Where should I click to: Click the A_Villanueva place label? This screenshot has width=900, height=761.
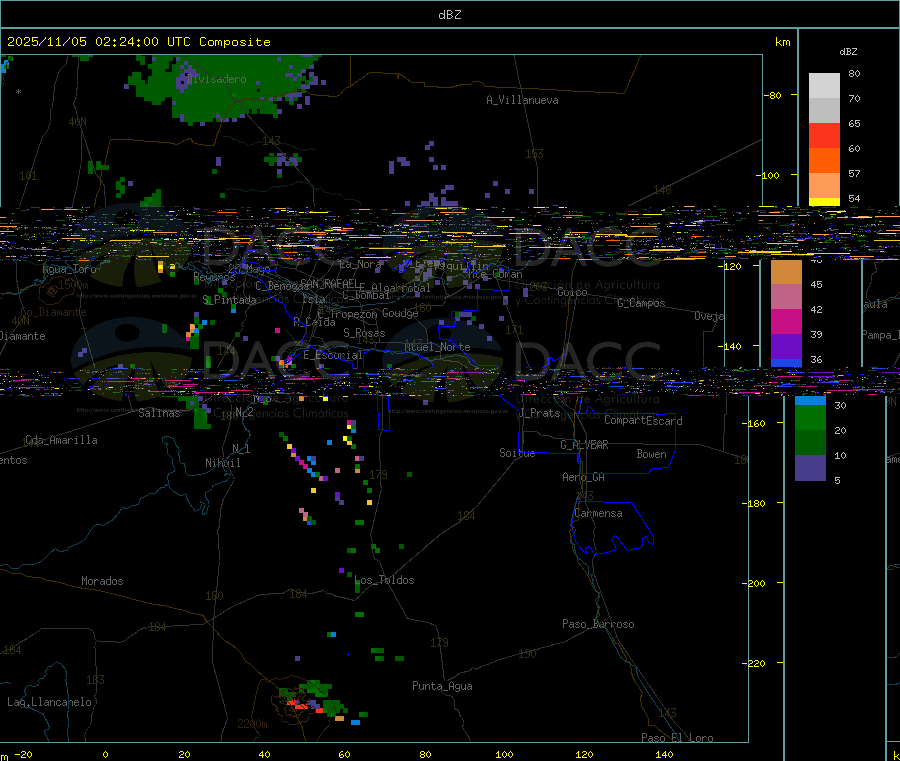522,100
